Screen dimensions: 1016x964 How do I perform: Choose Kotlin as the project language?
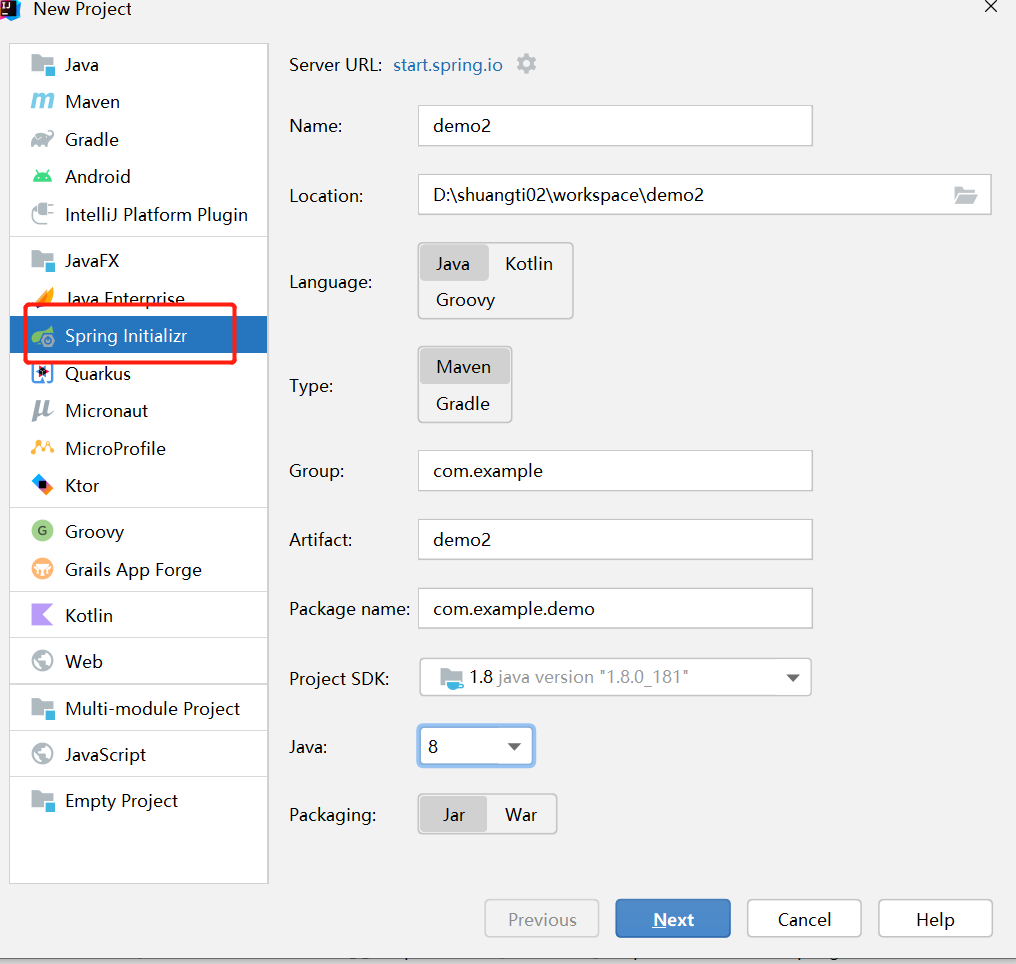529,264
